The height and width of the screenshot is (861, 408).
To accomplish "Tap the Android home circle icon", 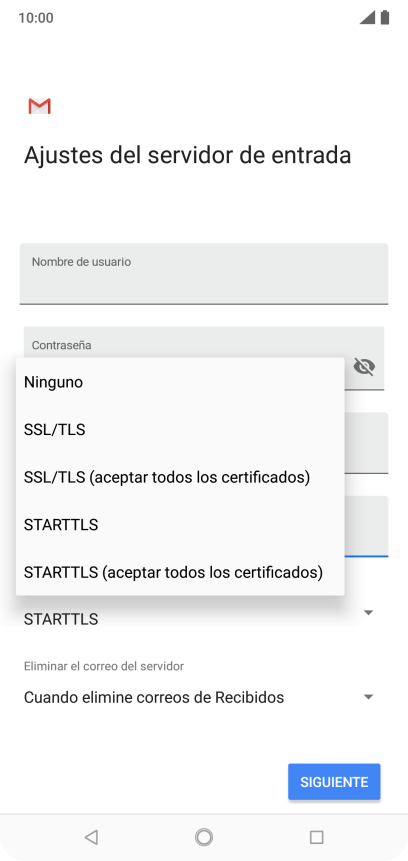I will [x=204, y=837].
